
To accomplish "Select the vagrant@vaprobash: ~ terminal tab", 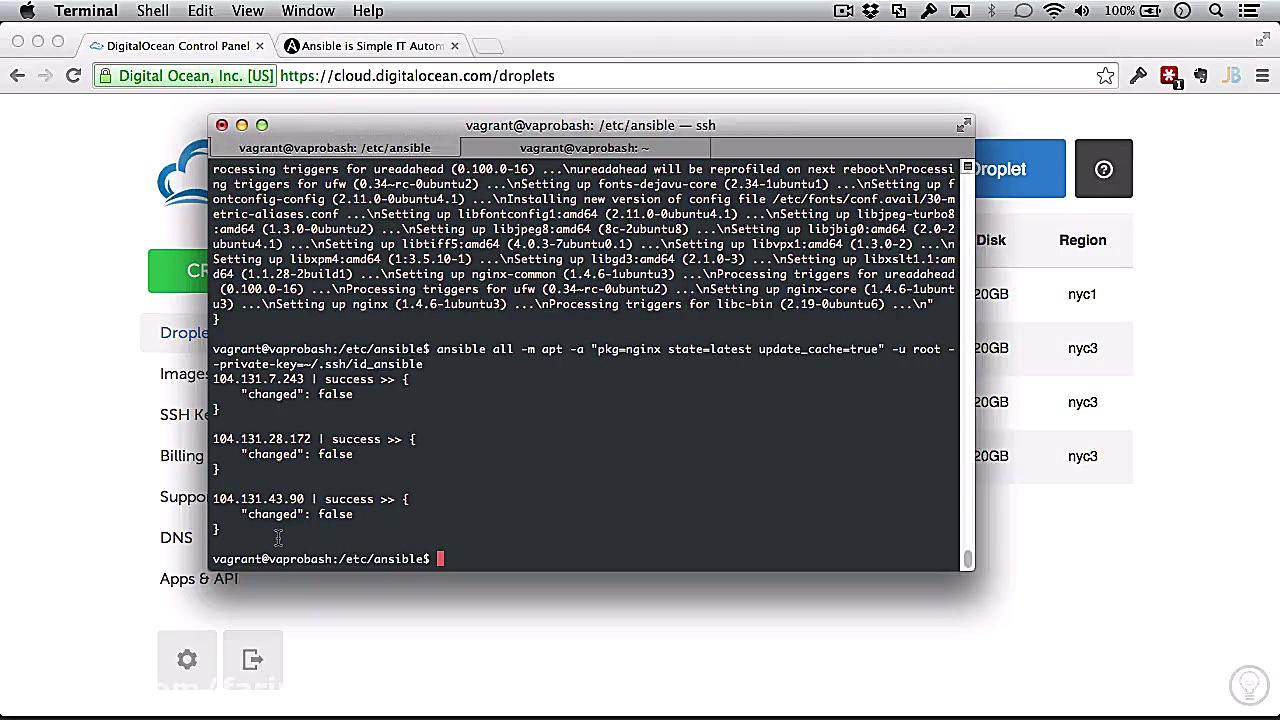I will point(585,148).
